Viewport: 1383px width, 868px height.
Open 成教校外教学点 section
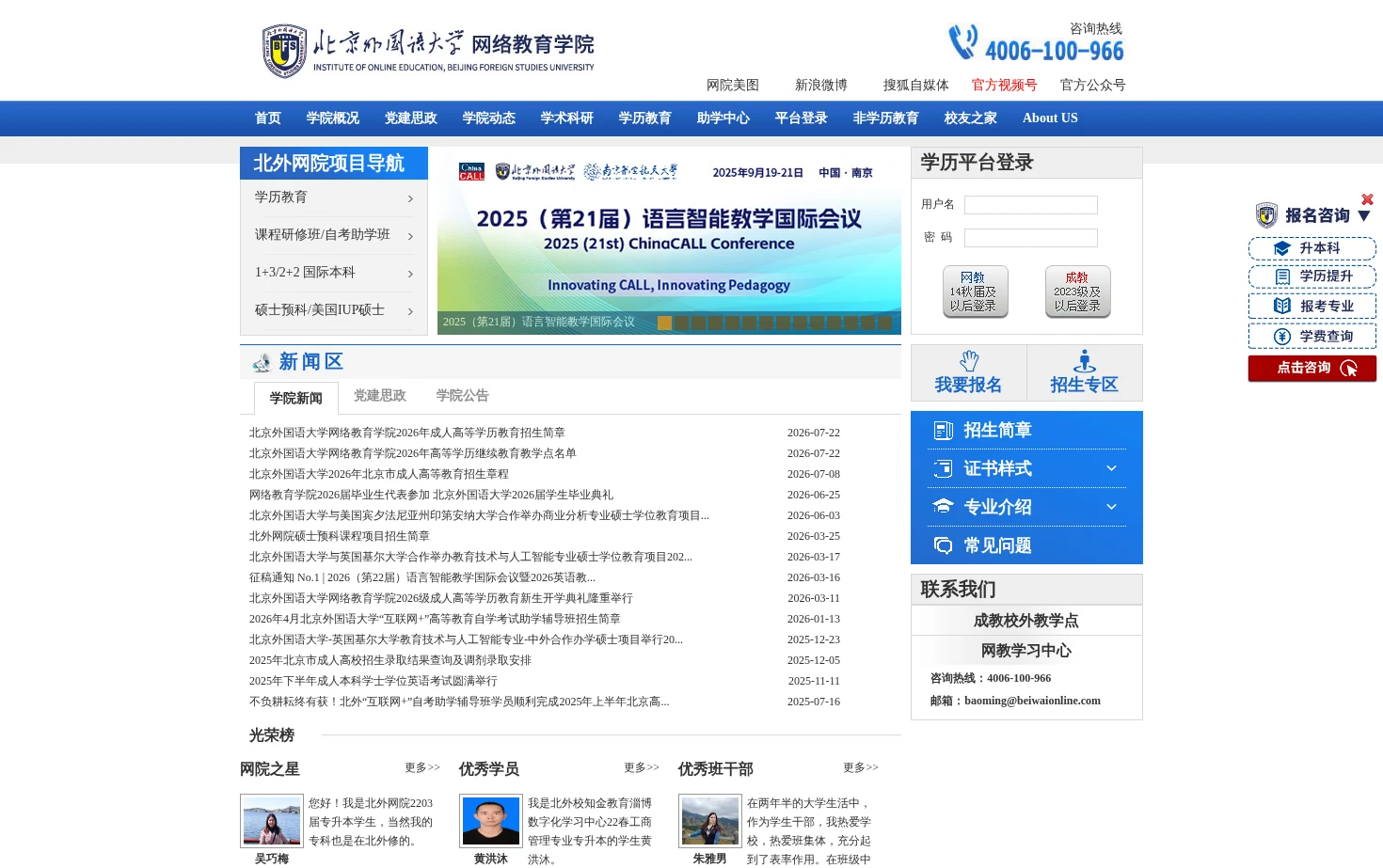[1026, 621]
